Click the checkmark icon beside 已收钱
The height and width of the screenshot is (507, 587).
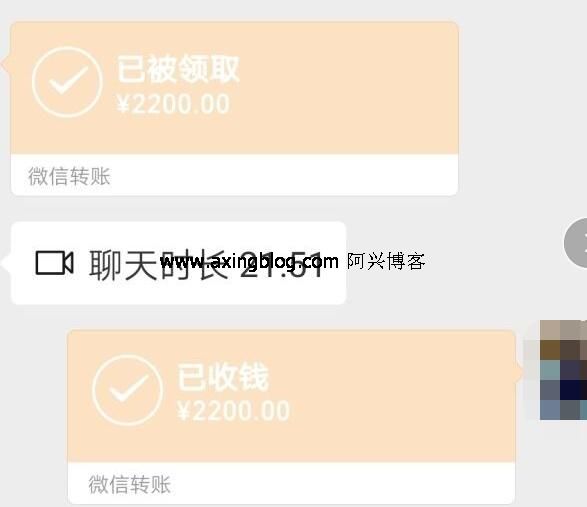(x=128, y=390)
